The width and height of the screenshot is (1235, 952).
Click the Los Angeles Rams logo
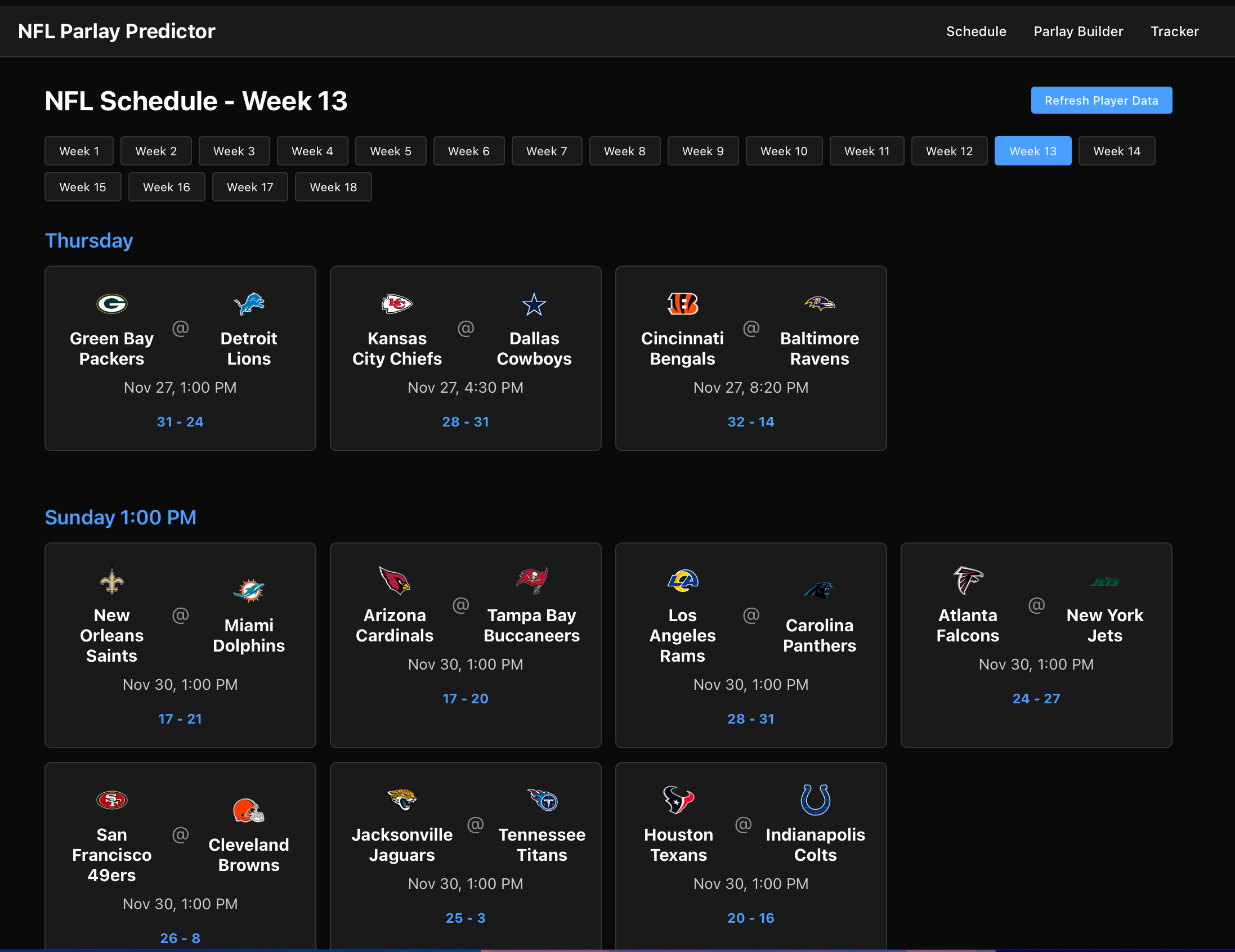(682, 581)
